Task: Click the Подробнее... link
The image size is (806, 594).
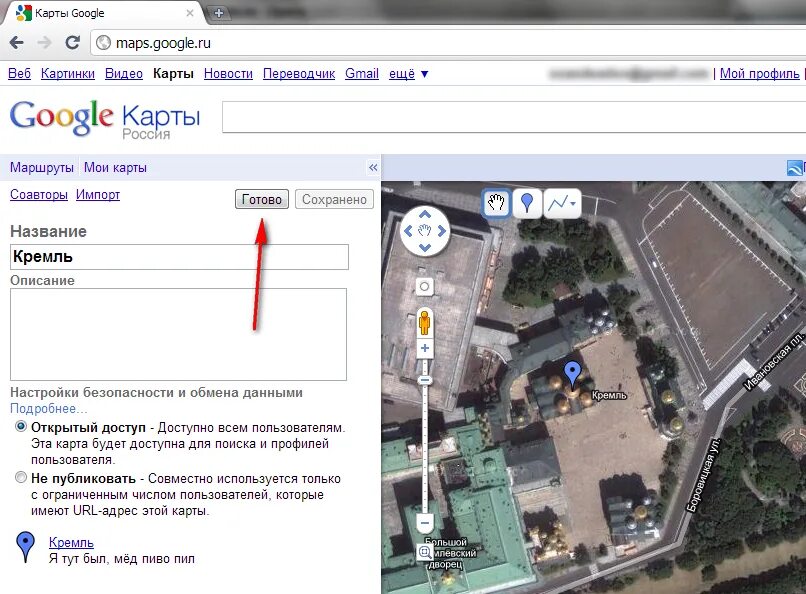Action: (x=49, y=409)
